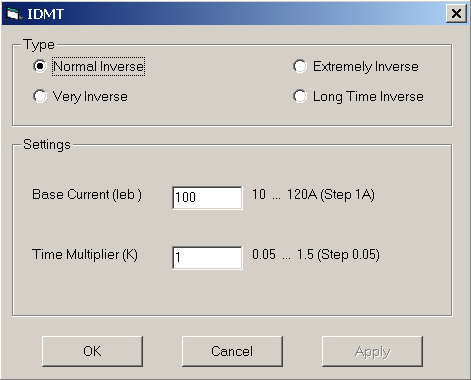Click the 'Time Multiplier (K)' label
This screenshot has width=471, height=380.
point(85,255)
